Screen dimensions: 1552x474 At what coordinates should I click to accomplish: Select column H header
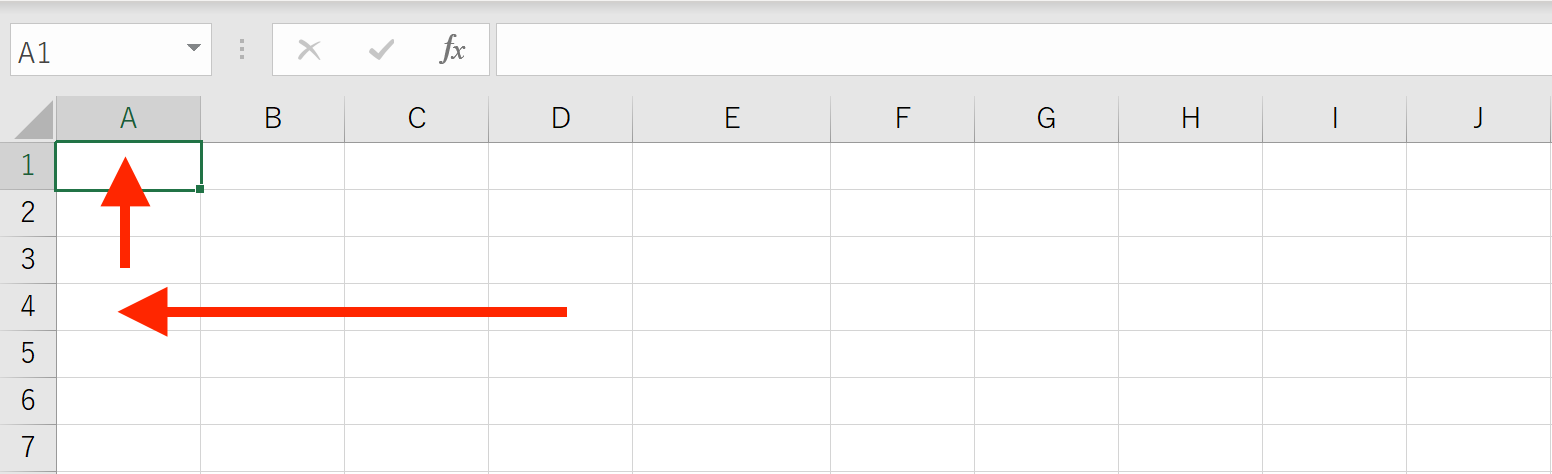[1190, 119]
